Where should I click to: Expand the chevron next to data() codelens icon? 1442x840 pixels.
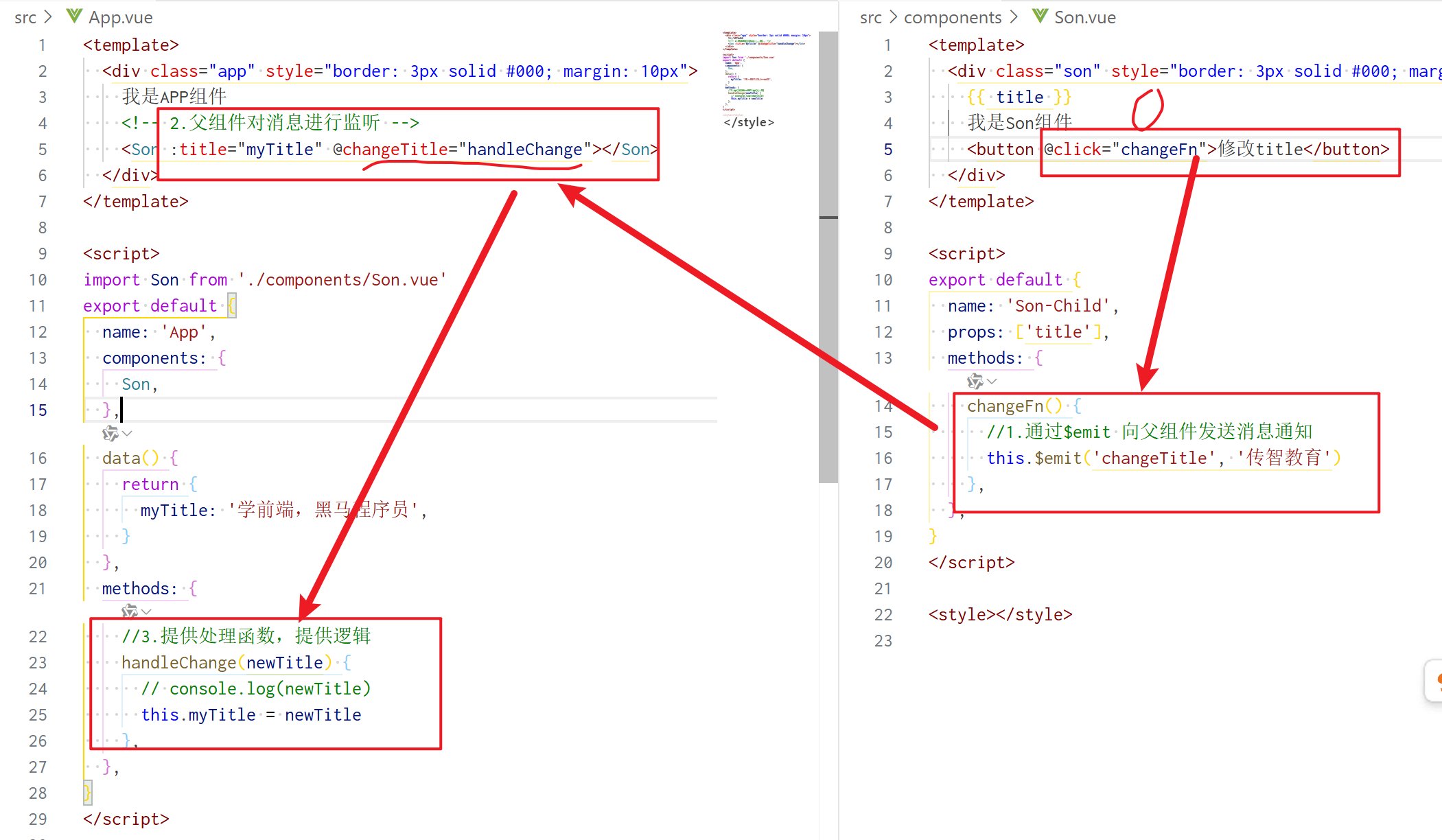point(128,434)
